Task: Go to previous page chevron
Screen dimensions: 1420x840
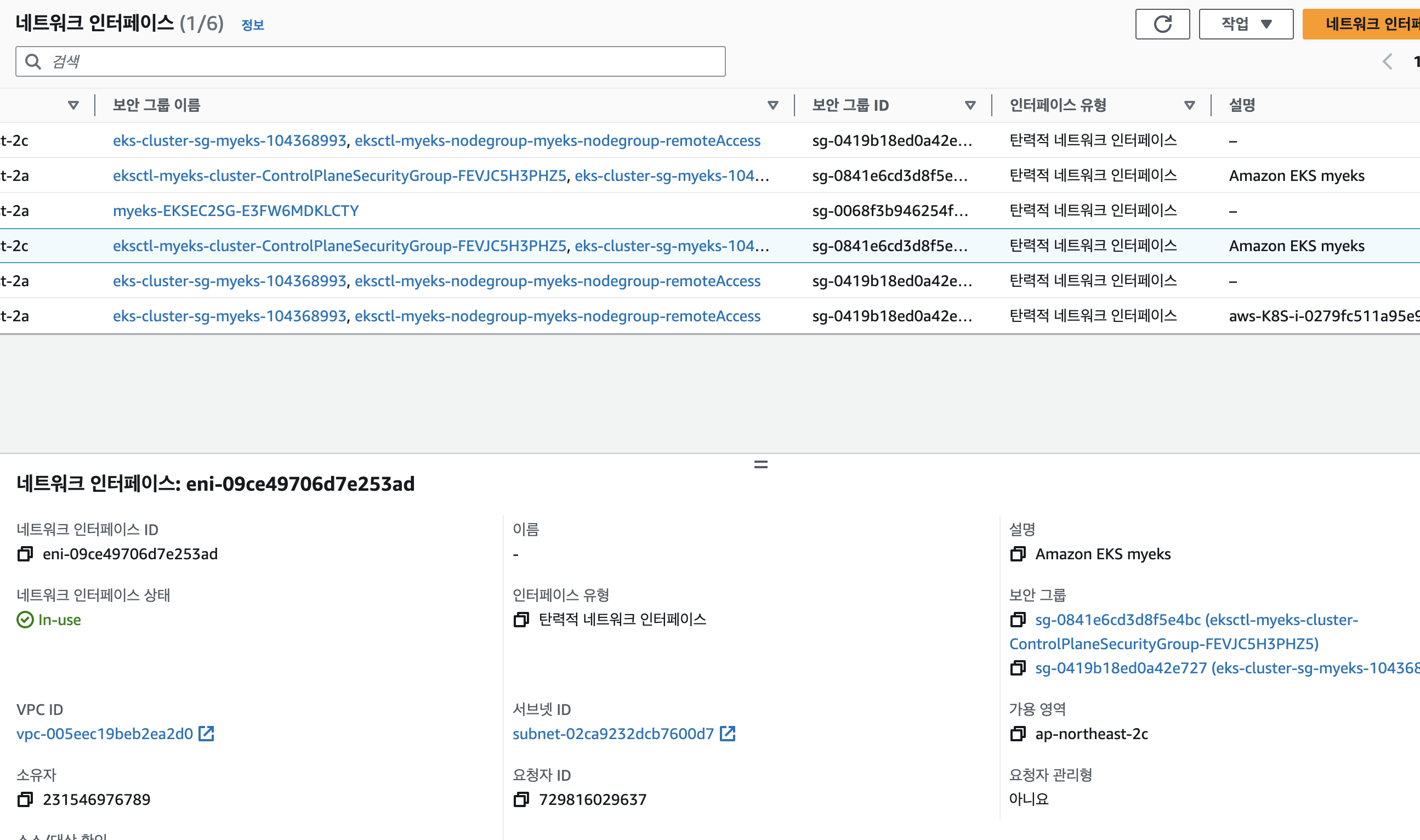Action: [x=1387, y=61]
